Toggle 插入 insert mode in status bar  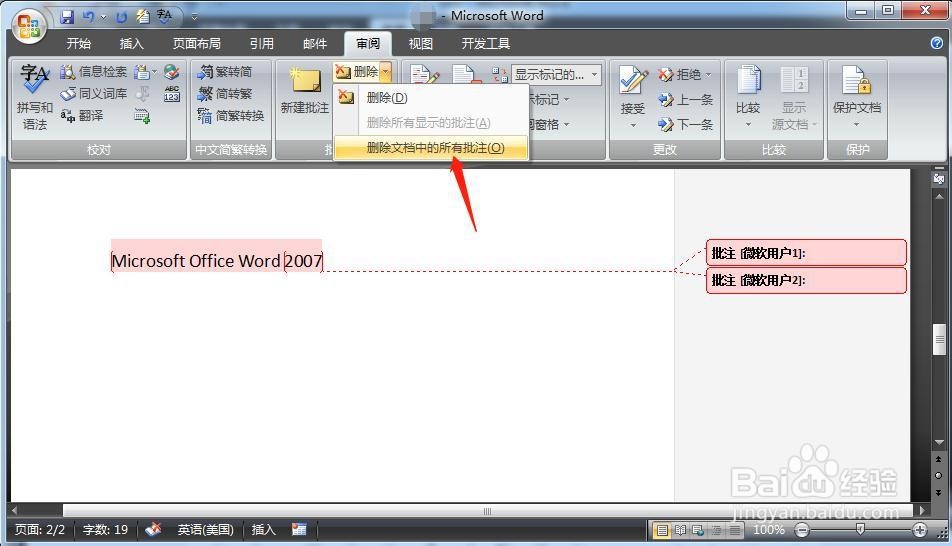pyautogui.click(x=264, y=530)
